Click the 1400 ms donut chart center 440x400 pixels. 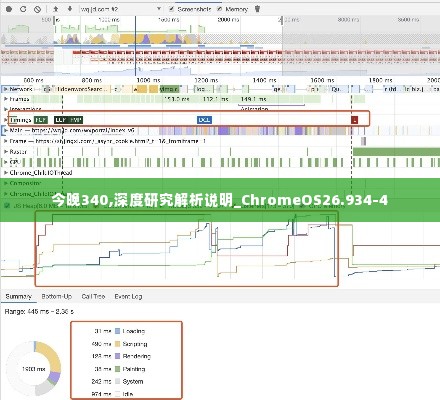[x=34, y=369]
